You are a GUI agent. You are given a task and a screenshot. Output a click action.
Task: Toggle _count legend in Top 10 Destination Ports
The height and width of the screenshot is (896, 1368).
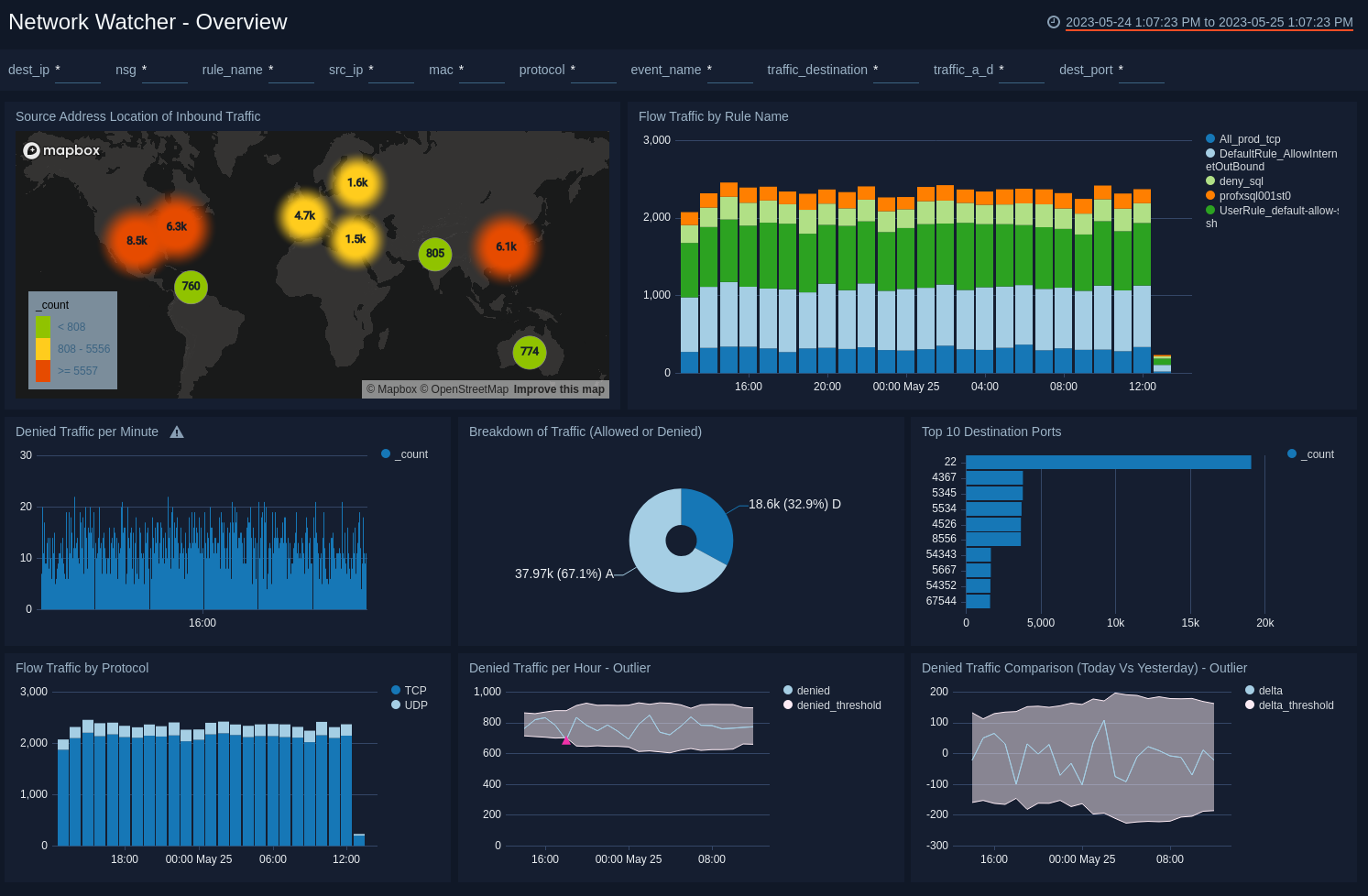tap(1310, 454)
